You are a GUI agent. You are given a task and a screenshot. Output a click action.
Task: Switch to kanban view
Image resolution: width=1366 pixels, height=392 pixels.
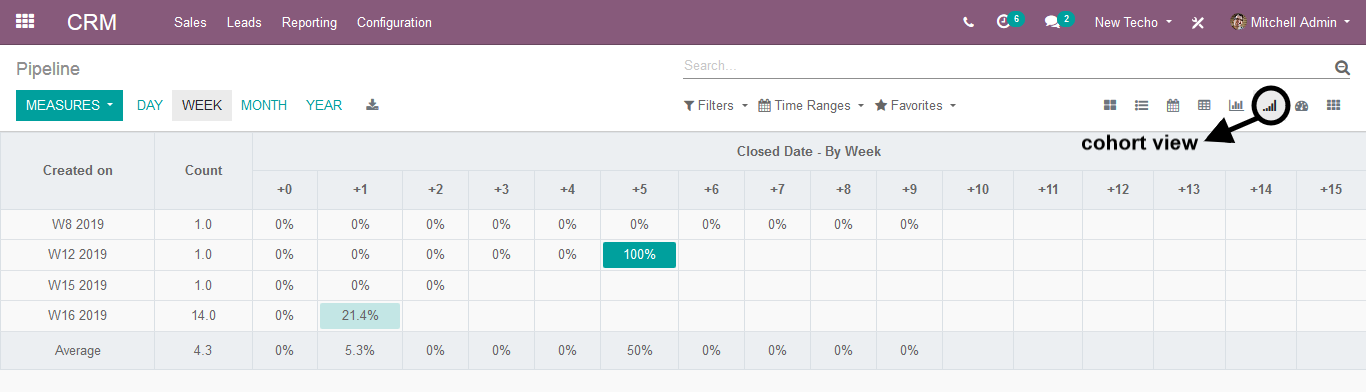pyautogui.click(x=1110, y=105)
